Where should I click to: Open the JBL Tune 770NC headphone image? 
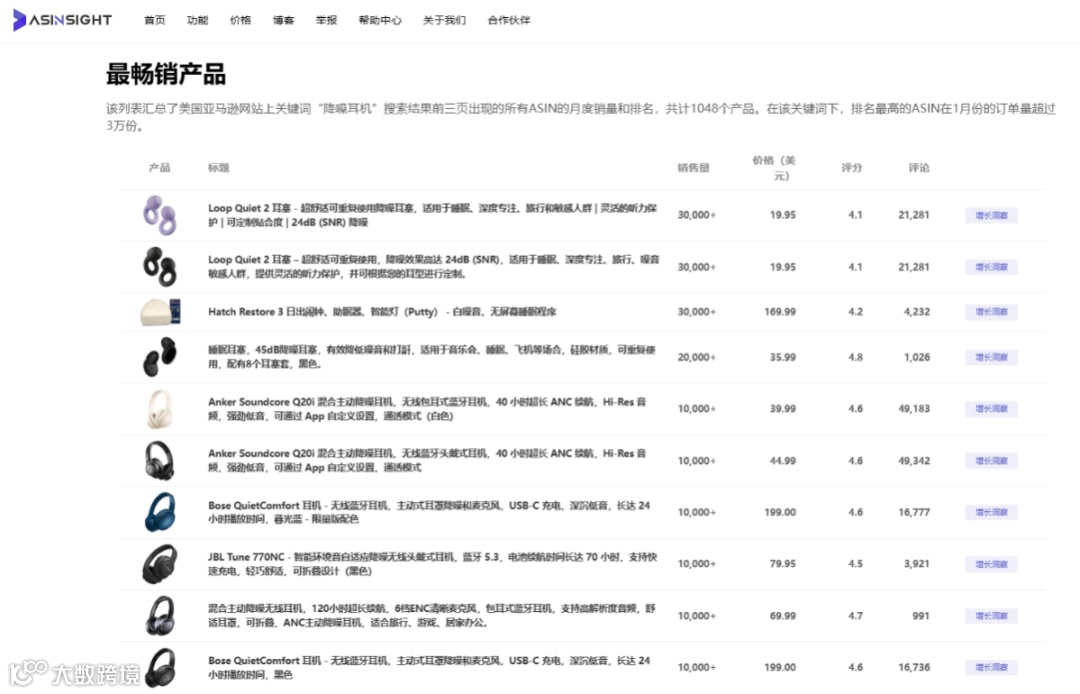[x=160, y=564]
